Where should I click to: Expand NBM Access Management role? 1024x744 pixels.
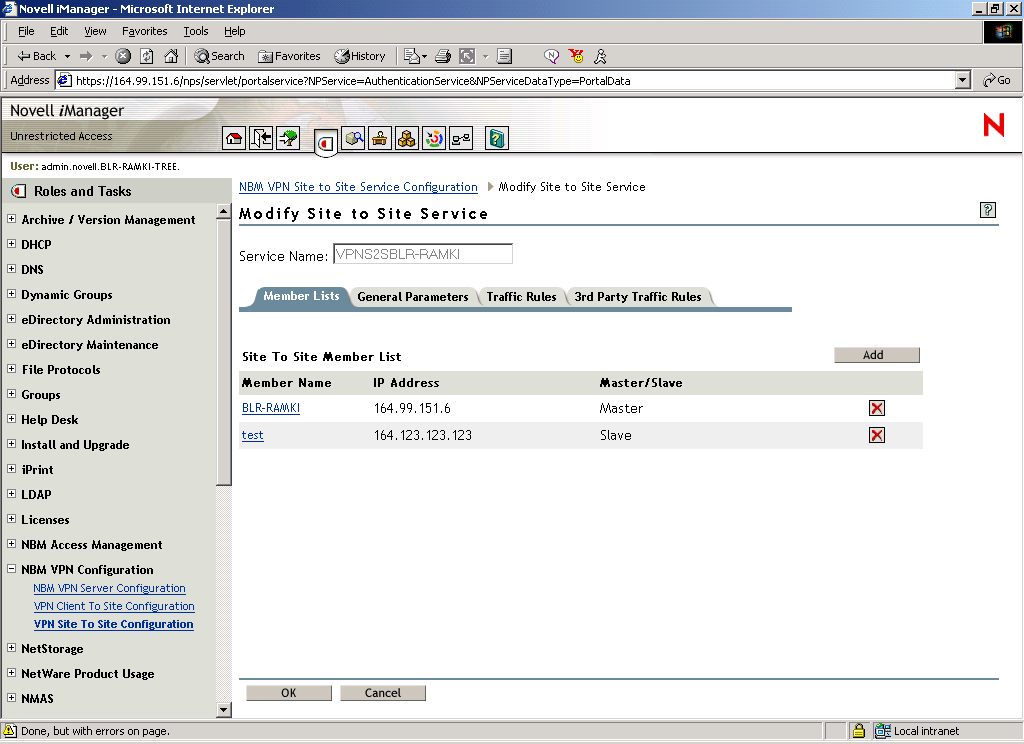coord(11,544)
